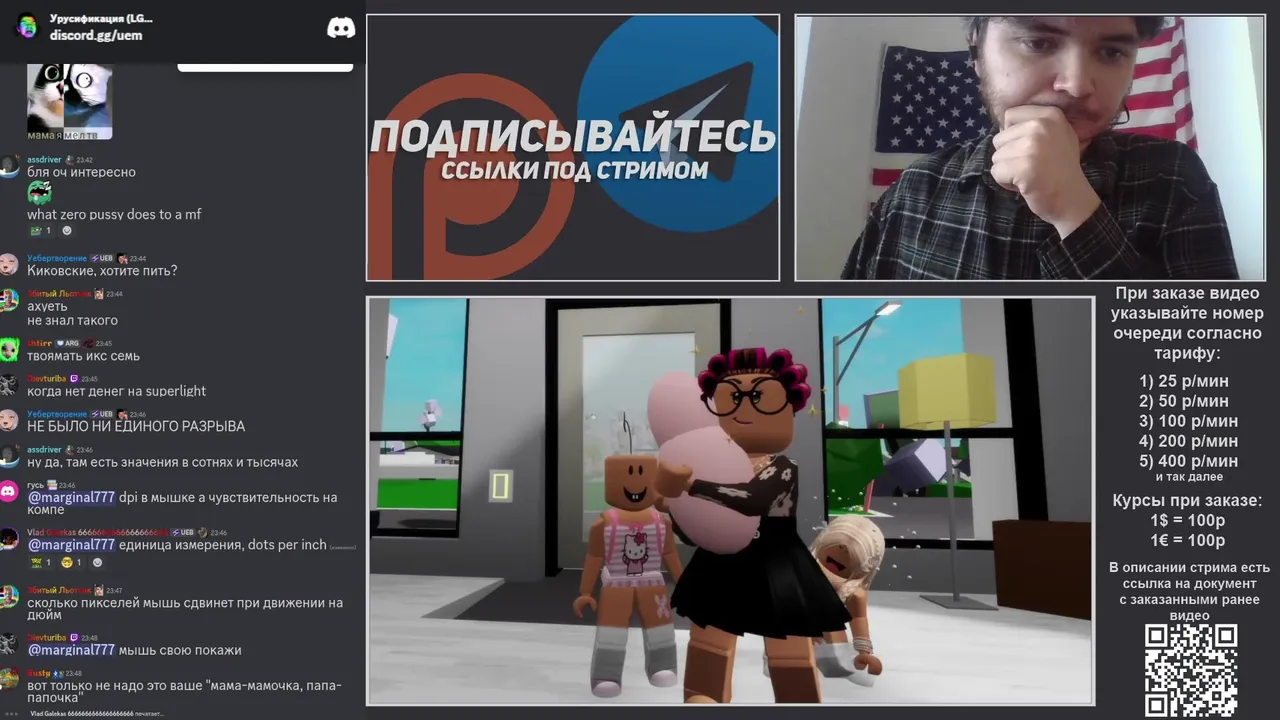Click username assdriver at 23:42
Screen dimensions: 1280x720
click(44, 160)
